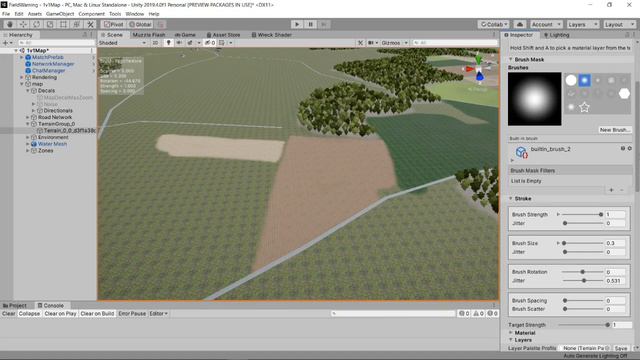Select the combined Transform tool
The width and height of the screenshot is (640, 360).
pos(77,24)
